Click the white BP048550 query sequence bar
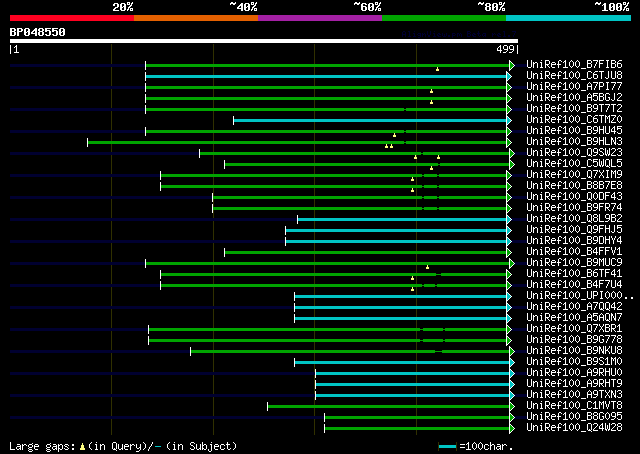Image resolution: width=640 pixels, height=454 pixels. click(264, 41)
